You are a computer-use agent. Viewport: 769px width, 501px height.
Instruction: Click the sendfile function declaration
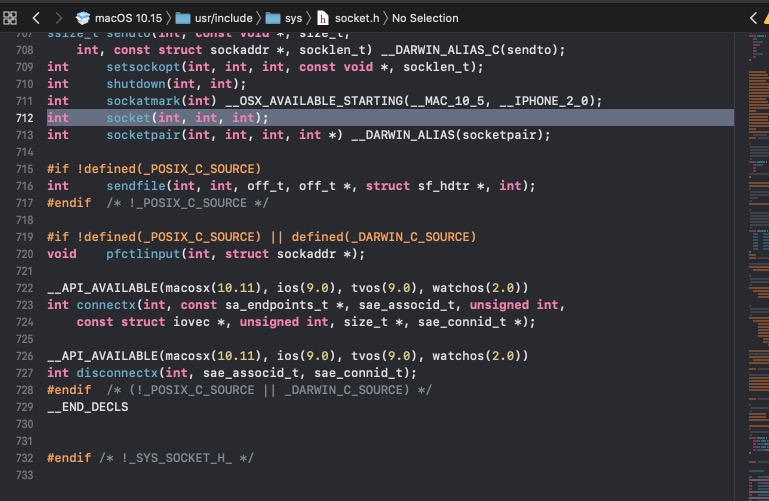point(135,186)
